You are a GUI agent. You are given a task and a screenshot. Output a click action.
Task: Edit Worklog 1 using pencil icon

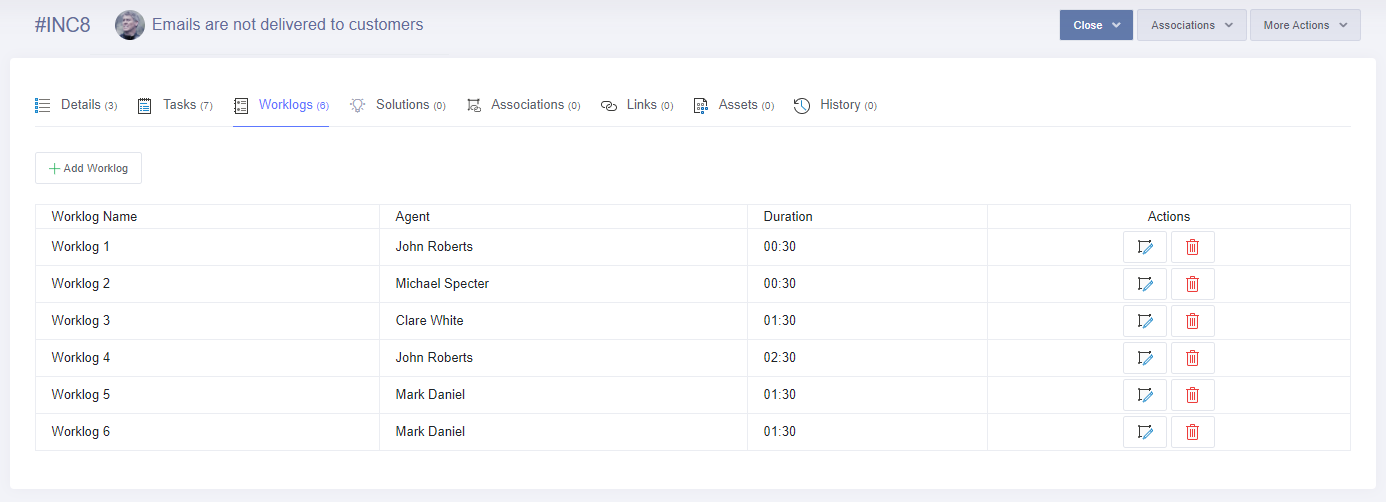(x=1145, y=247)
